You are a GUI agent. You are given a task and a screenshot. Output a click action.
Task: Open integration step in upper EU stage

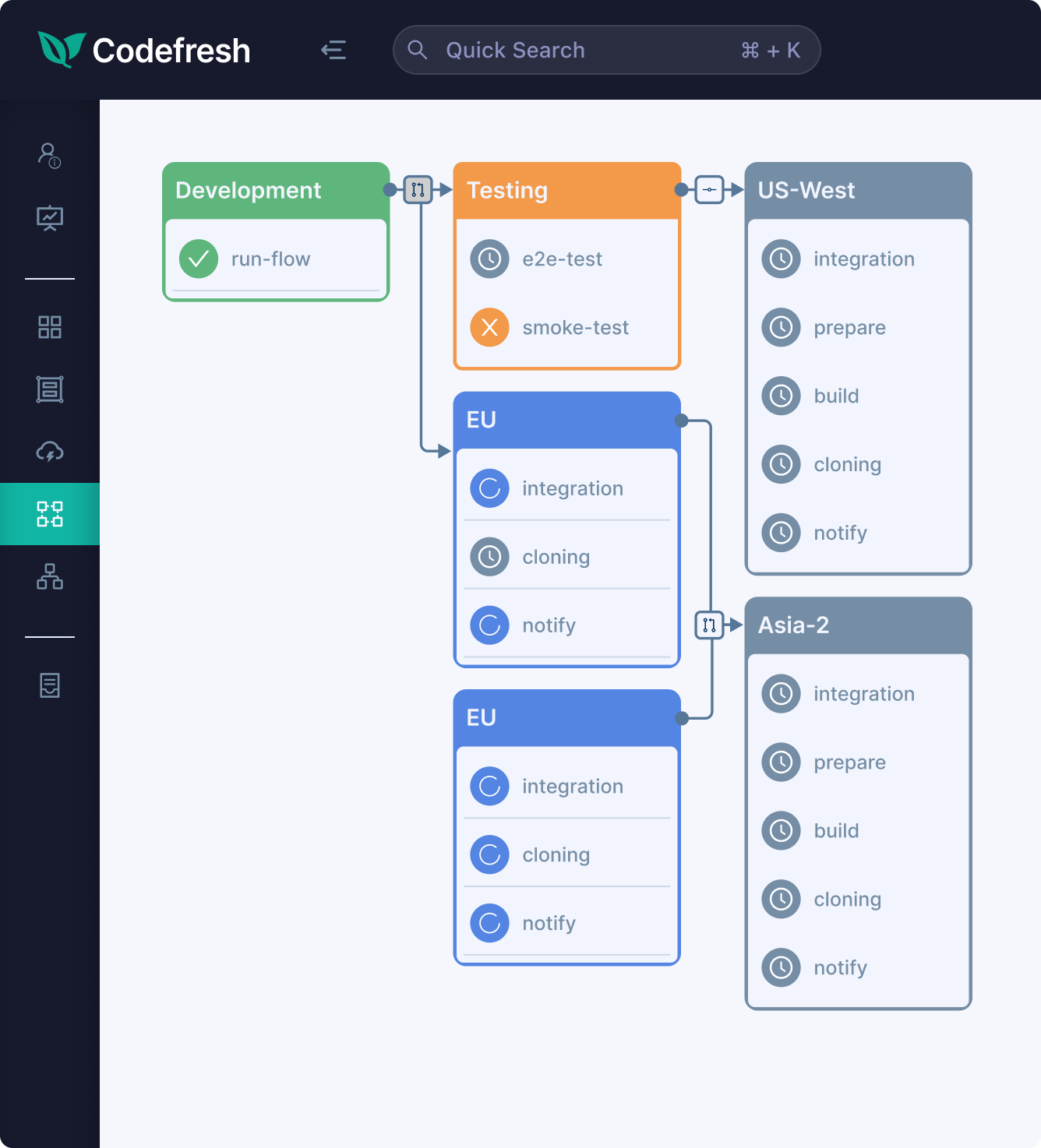click(x=567, y=488)
